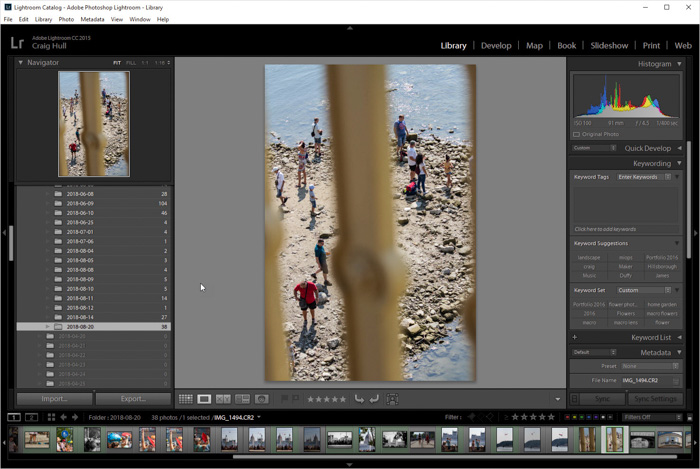700x469 pixels.
Task: Hide right panel via edge arrow
Action: (696, 233)
